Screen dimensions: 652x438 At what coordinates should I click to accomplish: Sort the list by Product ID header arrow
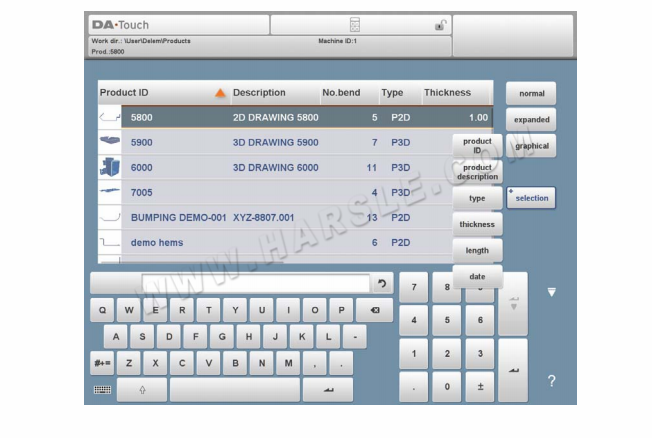coord(220,93)
